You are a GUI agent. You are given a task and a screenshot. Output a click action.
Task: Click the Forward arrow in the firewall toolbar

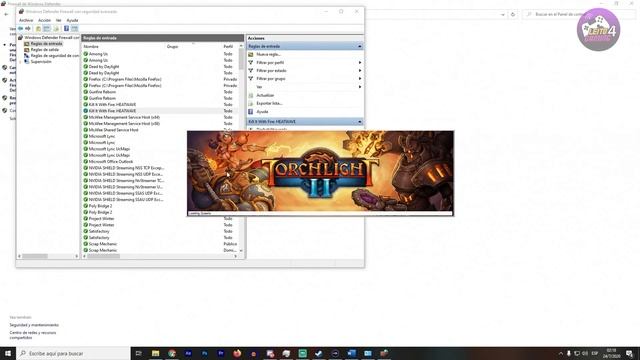click(28, 29)
